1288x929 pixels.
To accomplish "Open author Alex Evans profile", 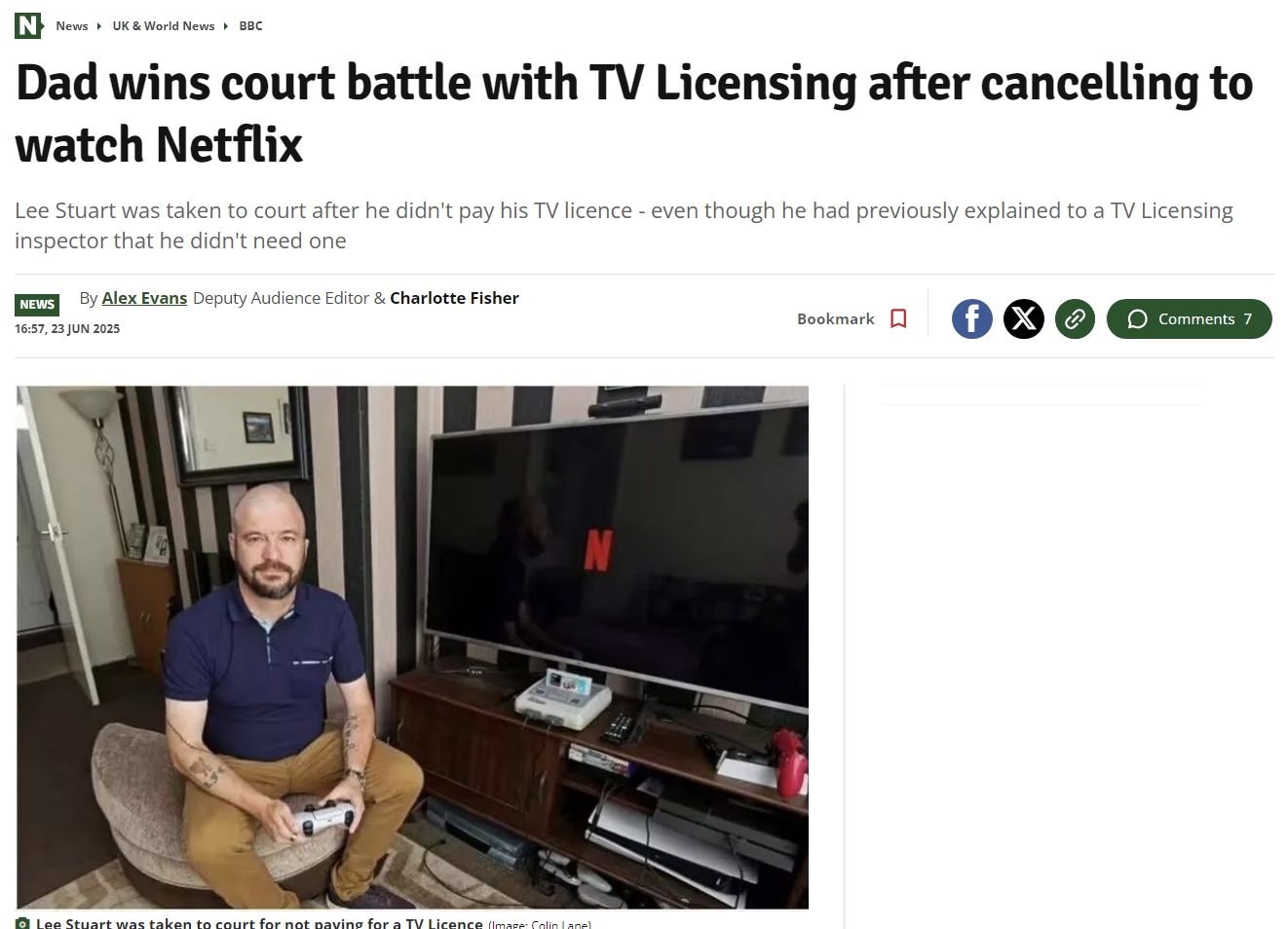I will tap(144, 298).
